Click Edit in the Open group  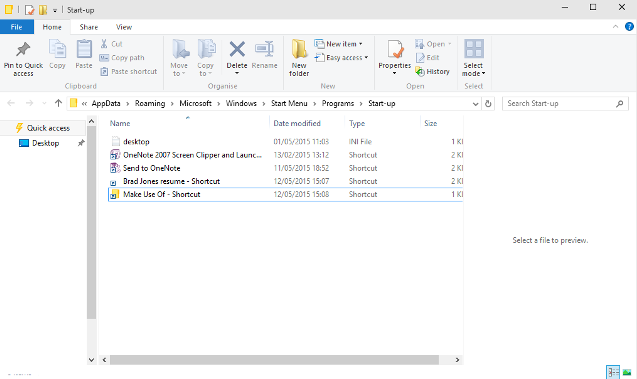click(427, 58)
